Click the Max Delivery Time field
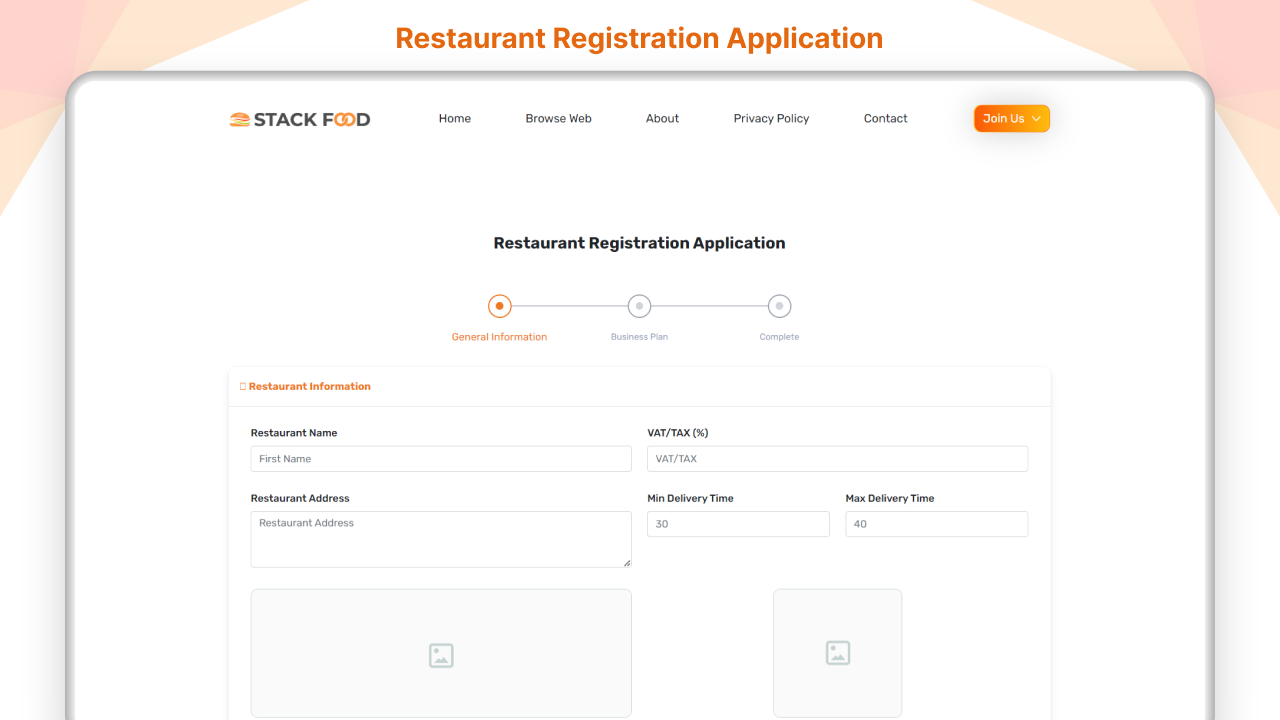The width and height of the screenshot is (1280, 720). point(936,524)
